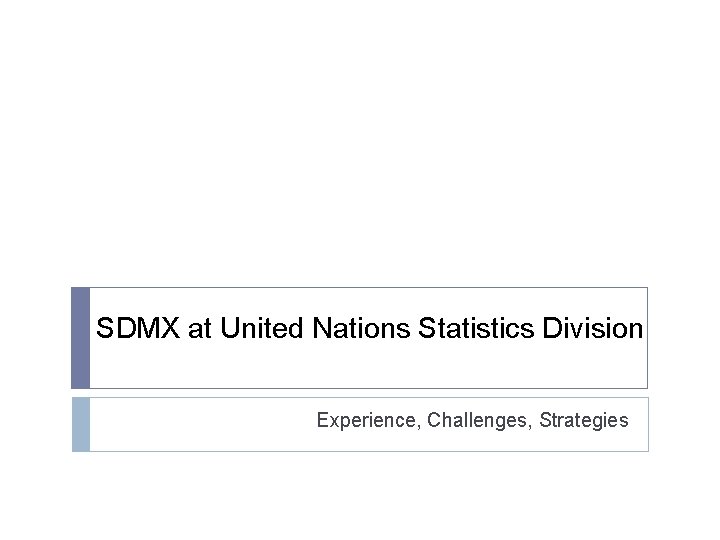Select the dark slate-blue bar beside the title

[x=80, y=338]
